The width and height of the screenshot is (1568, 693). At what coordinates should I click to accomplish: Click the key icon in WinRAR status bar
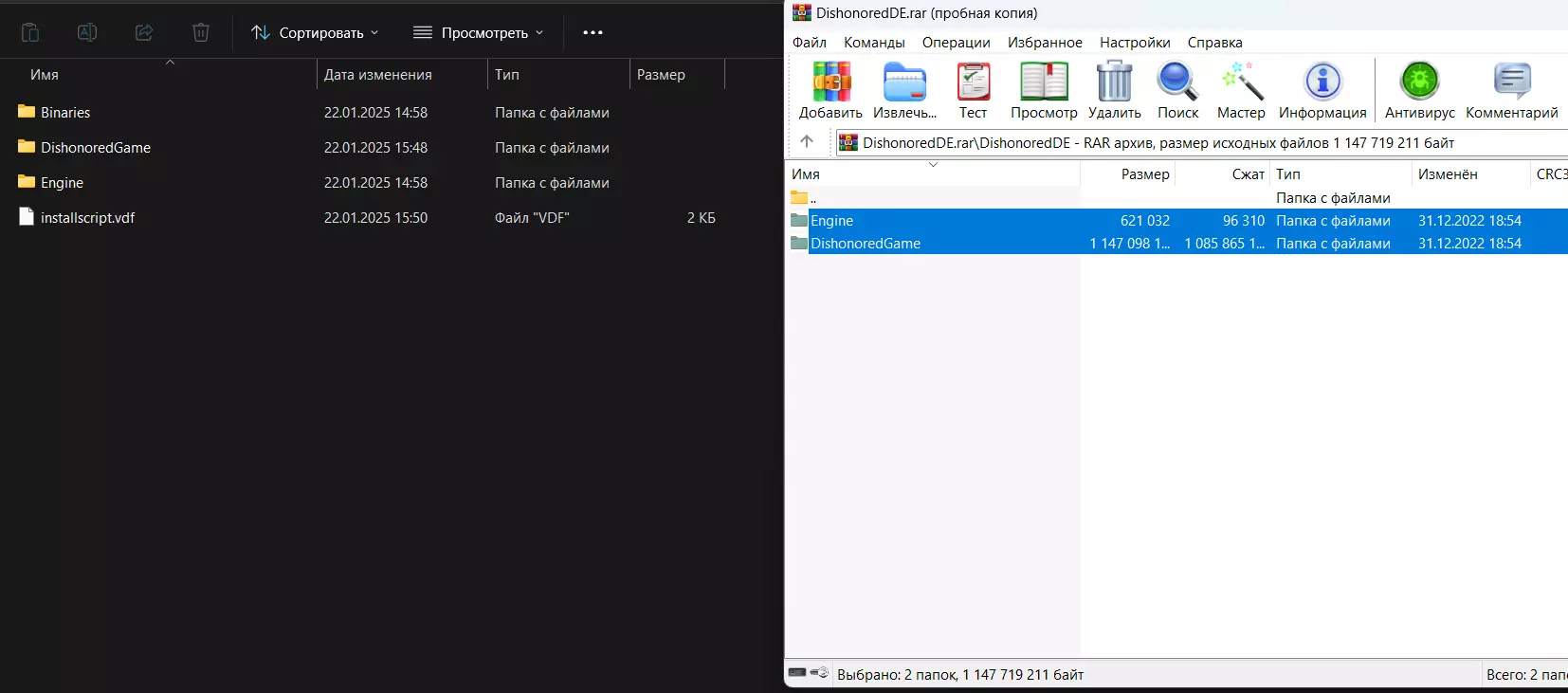click(819, 673)
